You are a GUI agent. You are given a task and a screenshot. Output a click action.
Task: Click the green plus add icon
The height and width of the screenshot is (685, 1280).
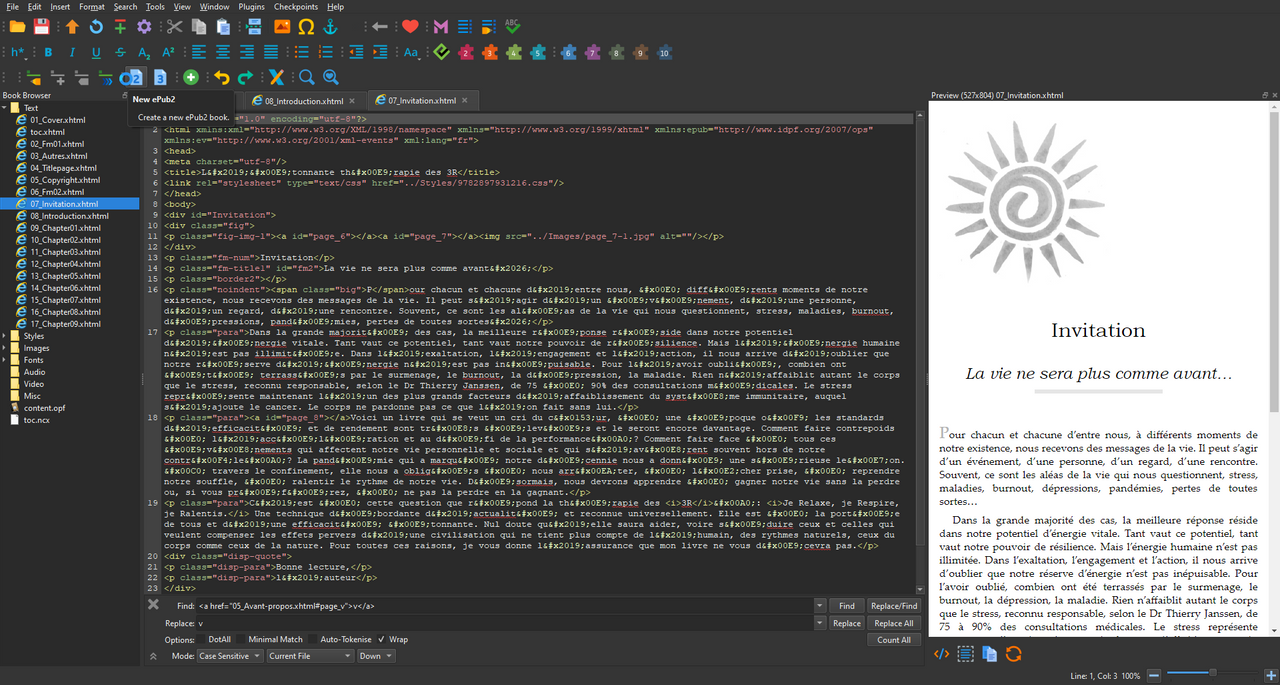pyautogui.click(x=191, y=77)
